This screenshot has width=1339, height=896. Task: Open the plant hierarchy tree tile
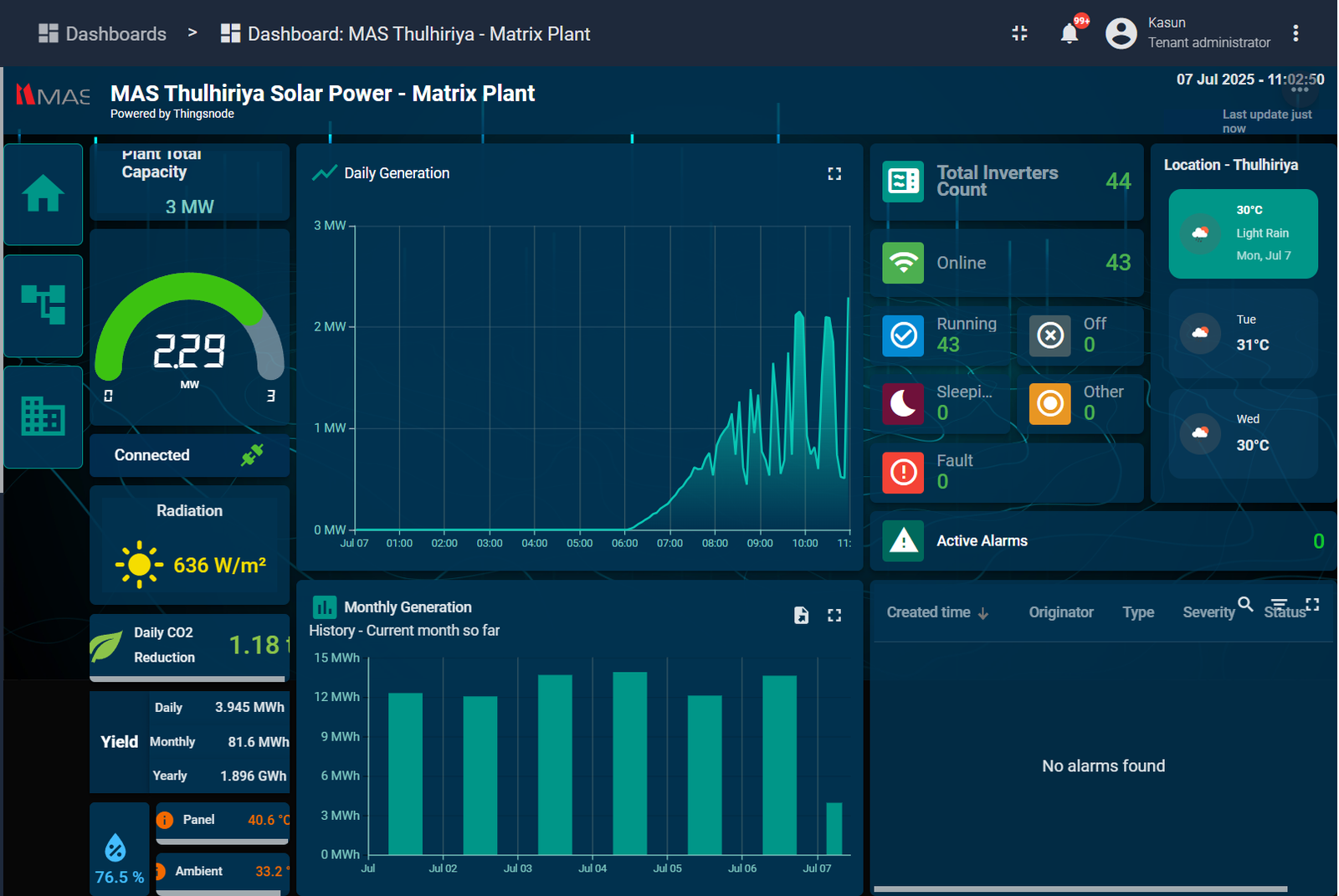pos(43,305)
